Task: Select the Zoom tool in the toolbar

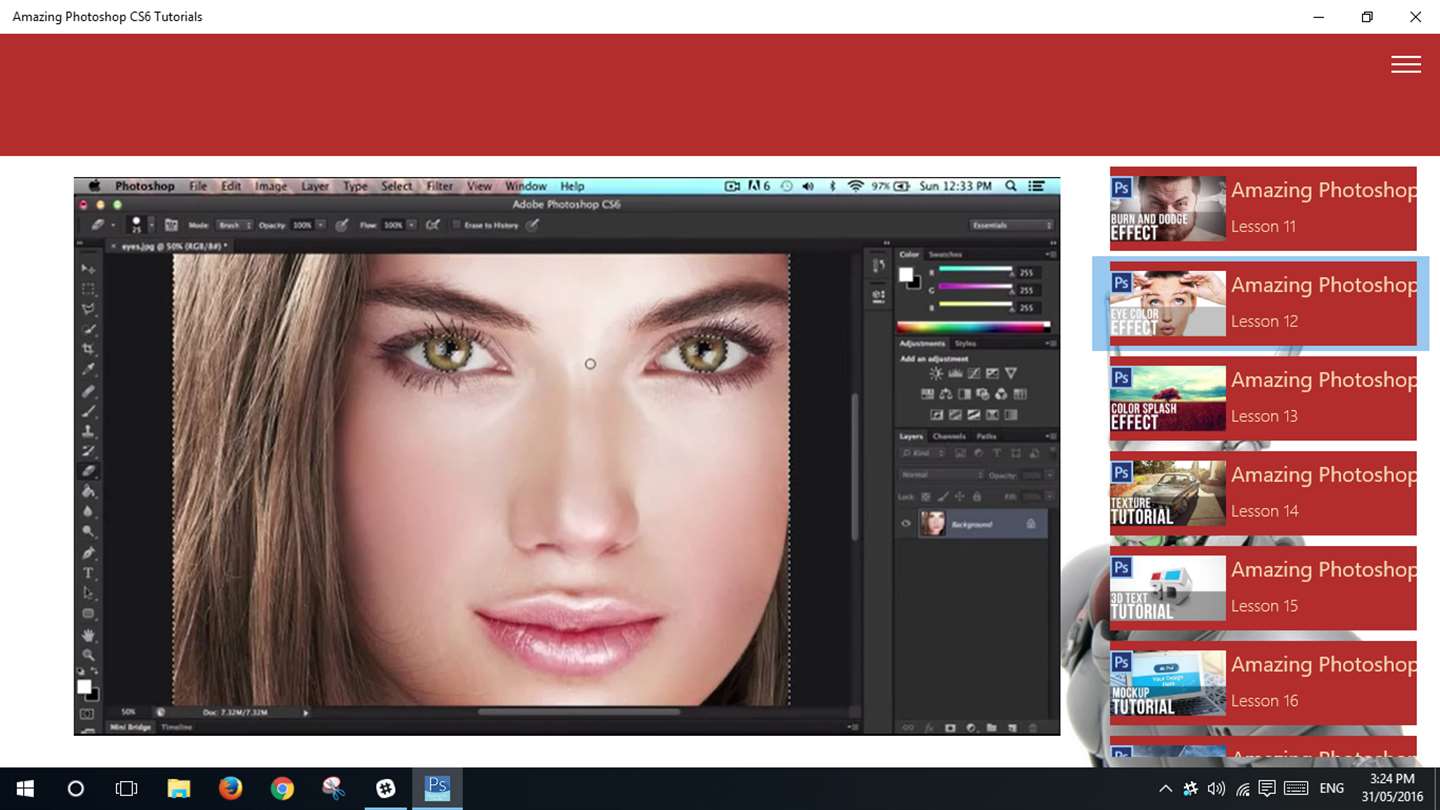Action: click(88, 655)
